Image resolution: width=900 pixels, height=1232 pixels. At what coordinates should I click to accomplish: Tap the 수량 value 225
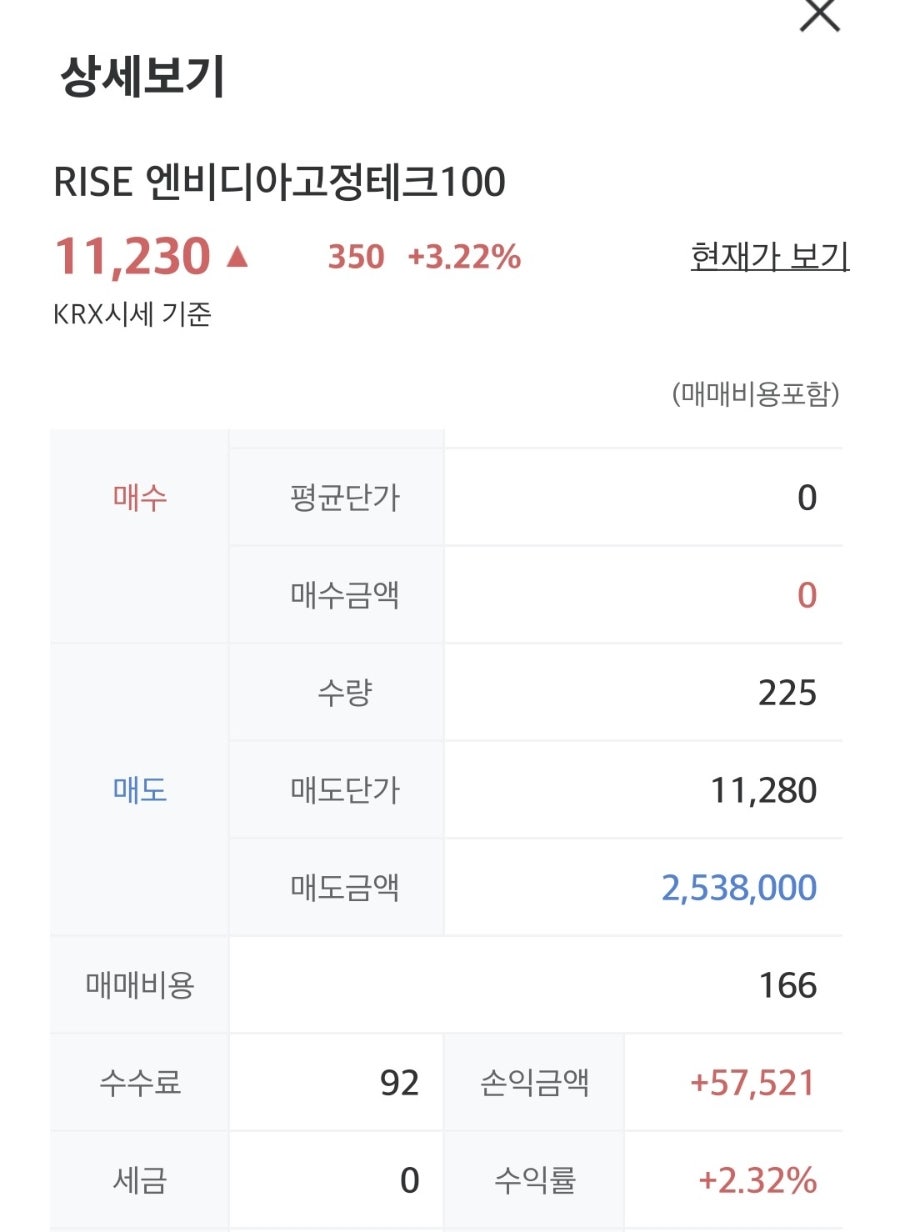pyautogui.click(x=787, y=693)
